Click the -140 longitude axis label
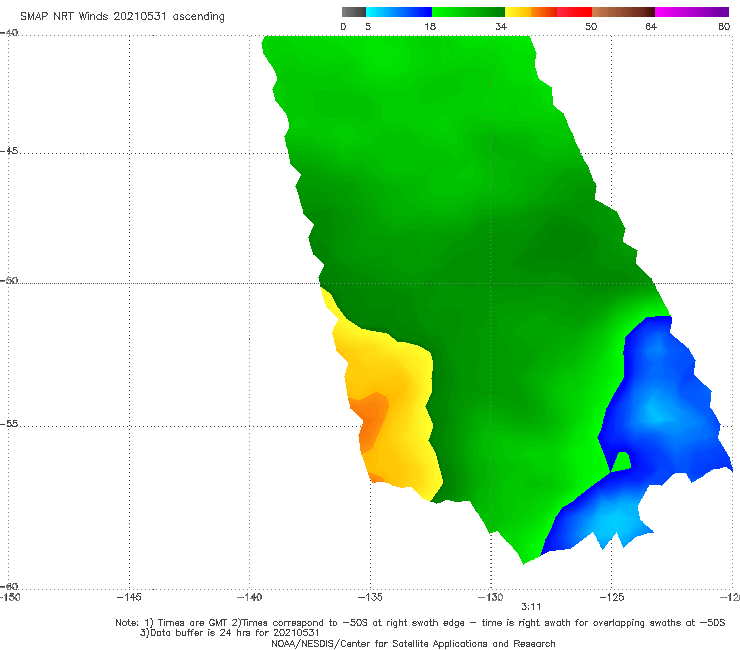This screenshot has width=740, height=650. (x=250, y=598)
